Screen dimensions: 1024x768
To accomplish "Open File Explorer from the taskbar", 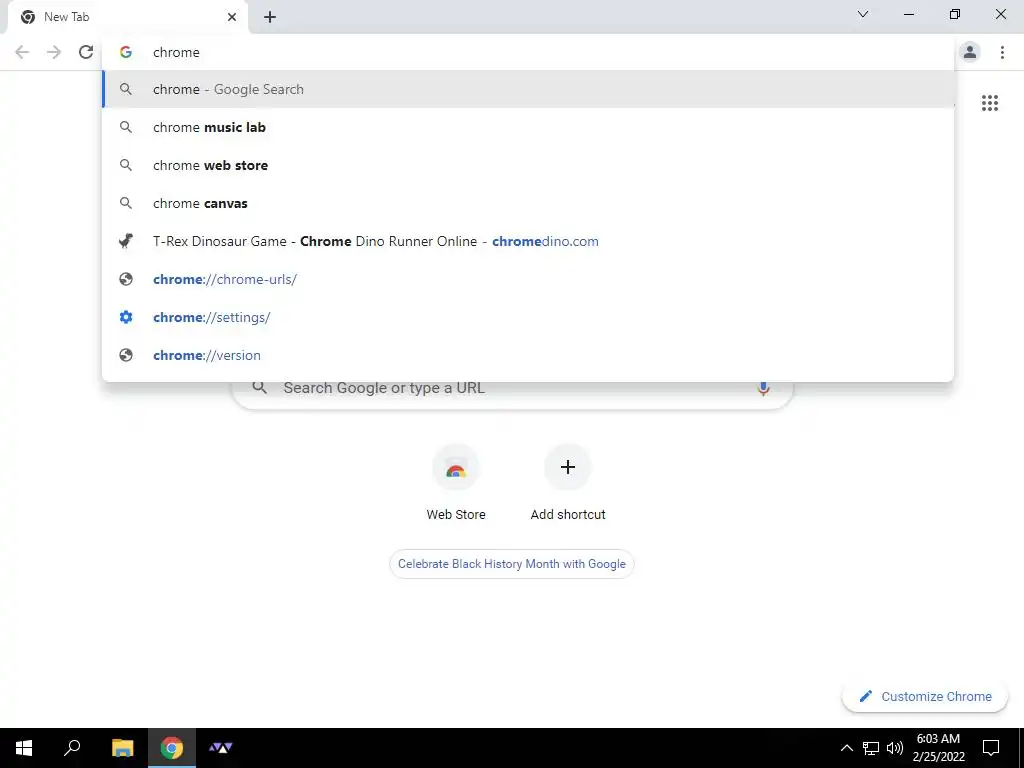I will (122, 748).
